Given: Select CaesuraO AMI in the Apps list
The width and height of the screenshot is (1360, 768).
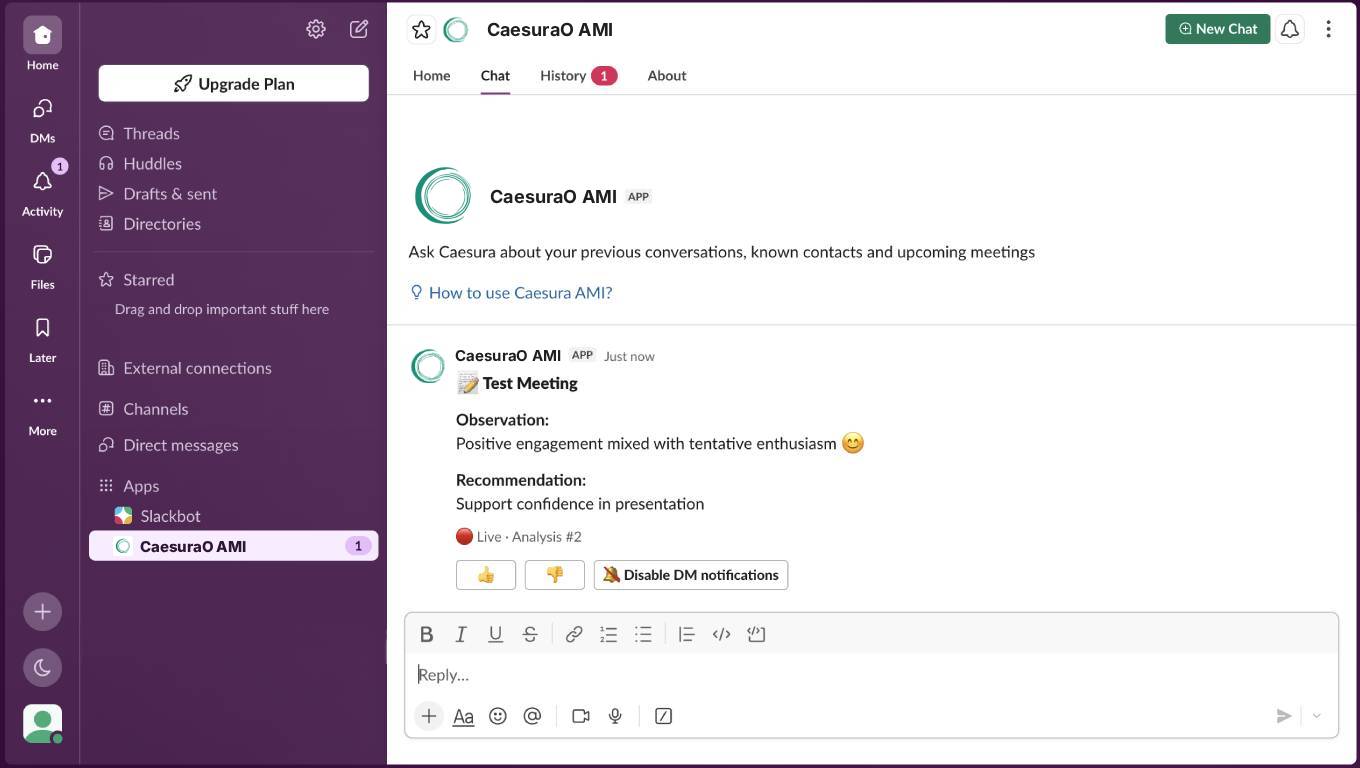Looking at the screenshot, I should (233, 546).
